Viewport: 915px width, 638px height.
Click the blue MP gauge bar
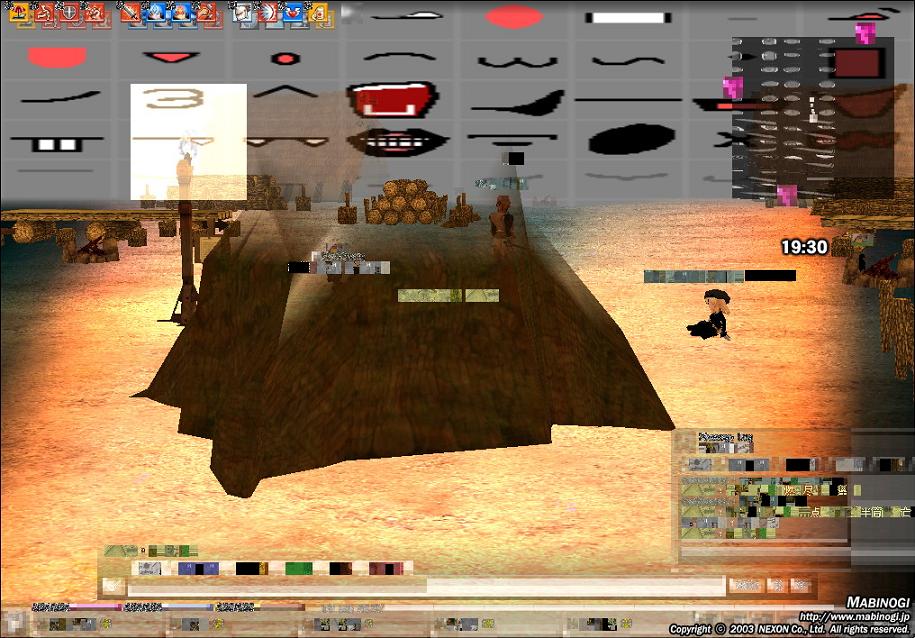click(169, 607)
